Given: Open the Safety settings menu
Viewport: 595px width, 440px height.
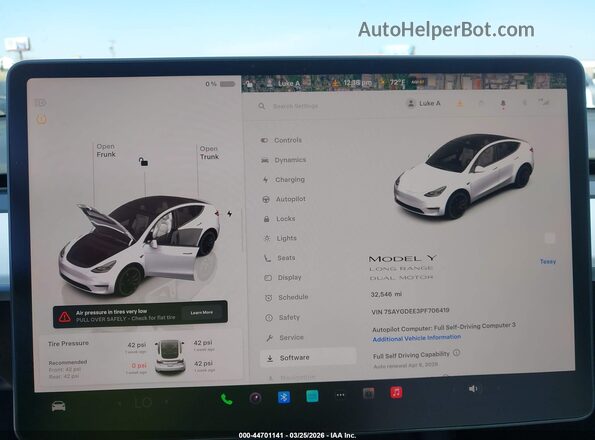Looking at the screenshot, I should click(x=282, y=317).
